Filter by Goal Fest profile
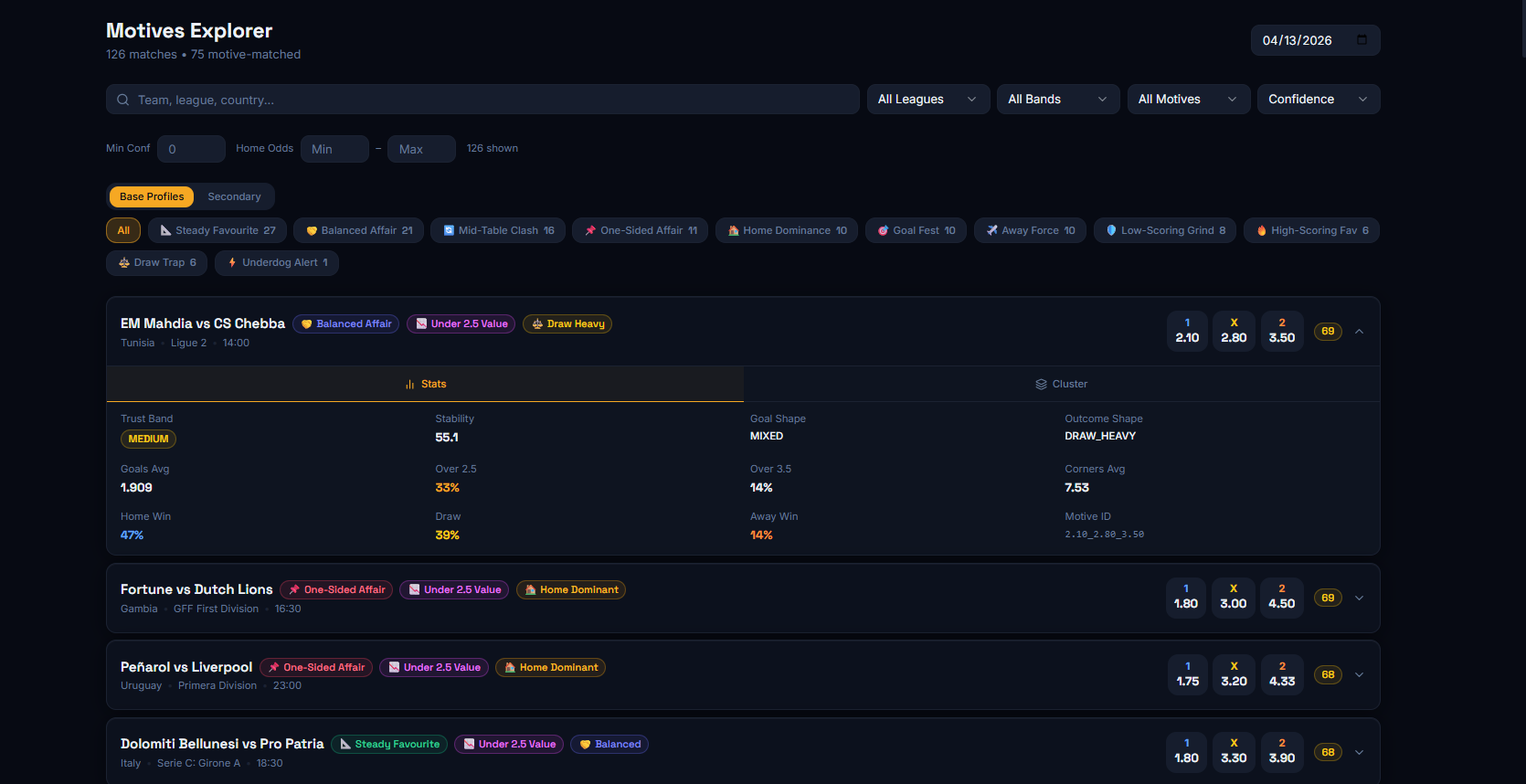The height and width of the screenshot is (784, 1526). (916, 230)
